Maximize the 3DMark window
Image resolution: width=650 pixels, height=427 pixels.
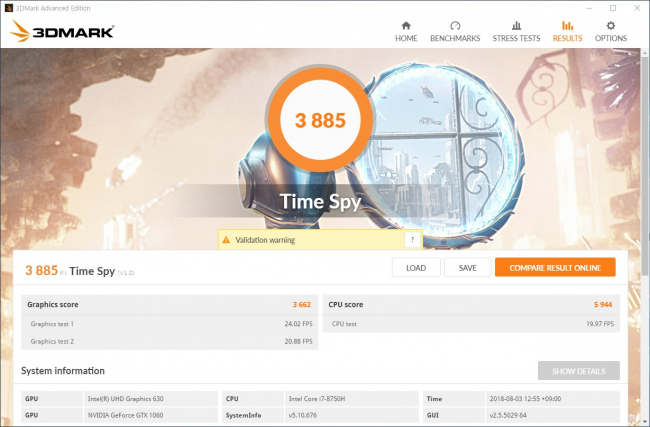pos(612,7)
